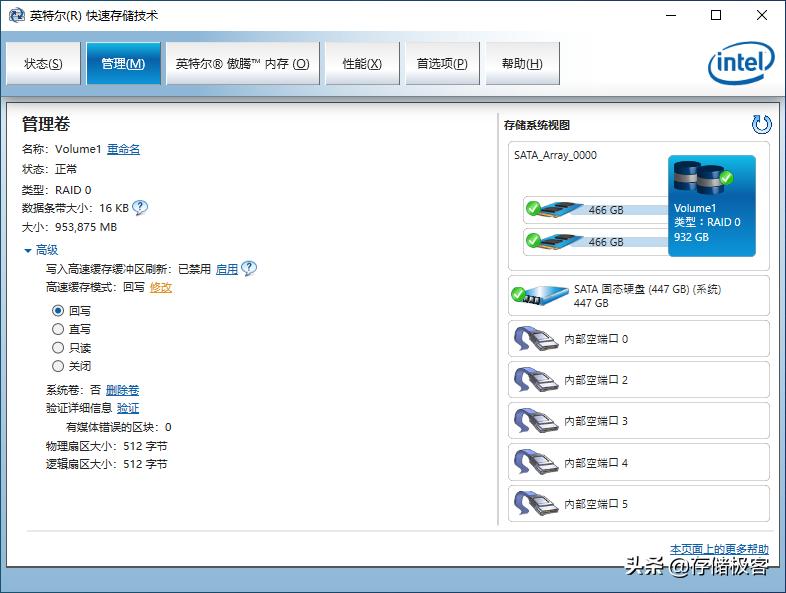Click the internal empty port 5 icon
This screenshot has width=786, height=593.
tap(536, 503)
